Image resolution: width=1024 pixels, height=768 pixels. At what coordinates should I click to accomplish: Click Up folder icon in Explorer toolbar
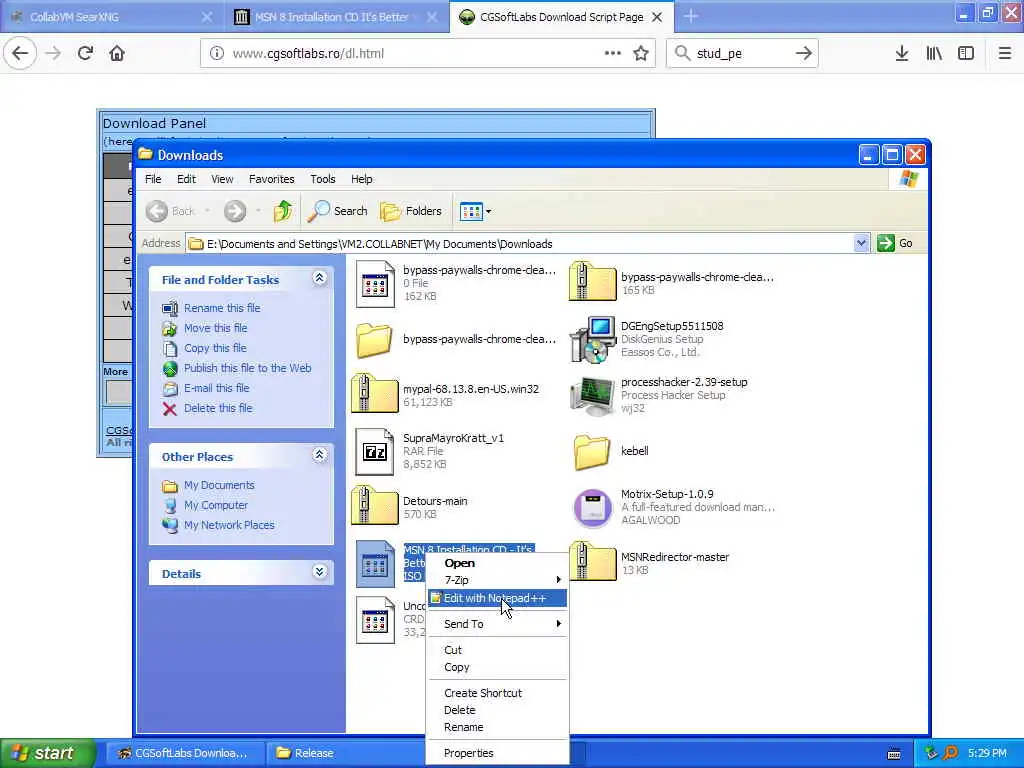[x=283, y=211]
